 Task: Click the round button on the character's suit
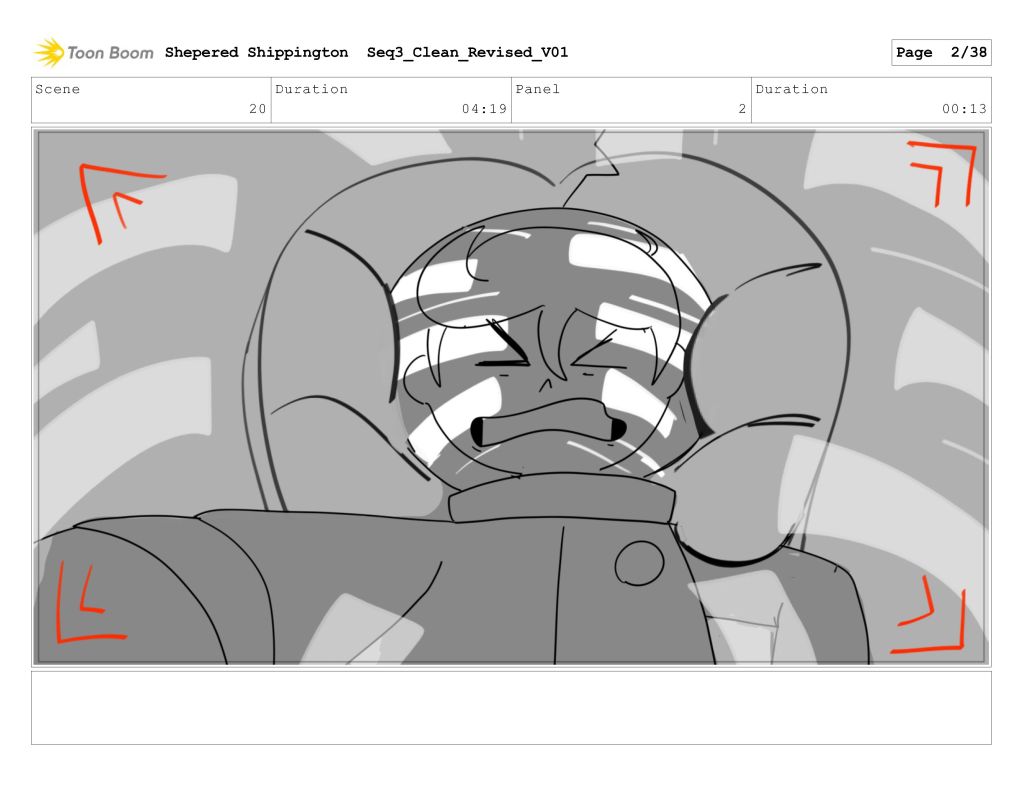pyautogui.click(x=638, y=565)
